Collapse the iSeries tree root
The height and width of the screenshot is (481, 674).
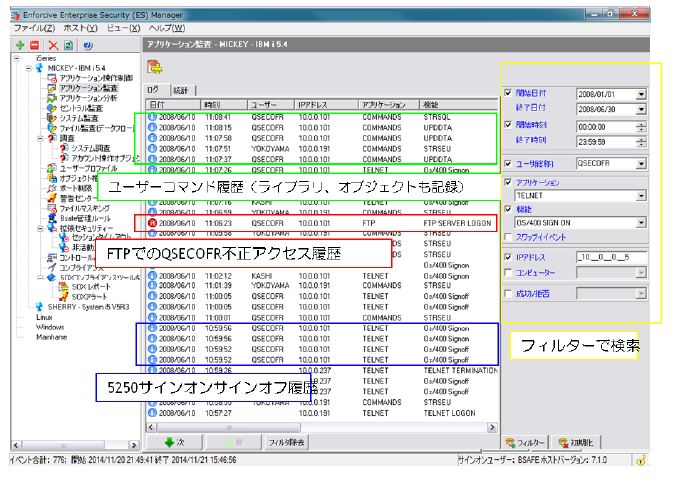click(17, 58)
